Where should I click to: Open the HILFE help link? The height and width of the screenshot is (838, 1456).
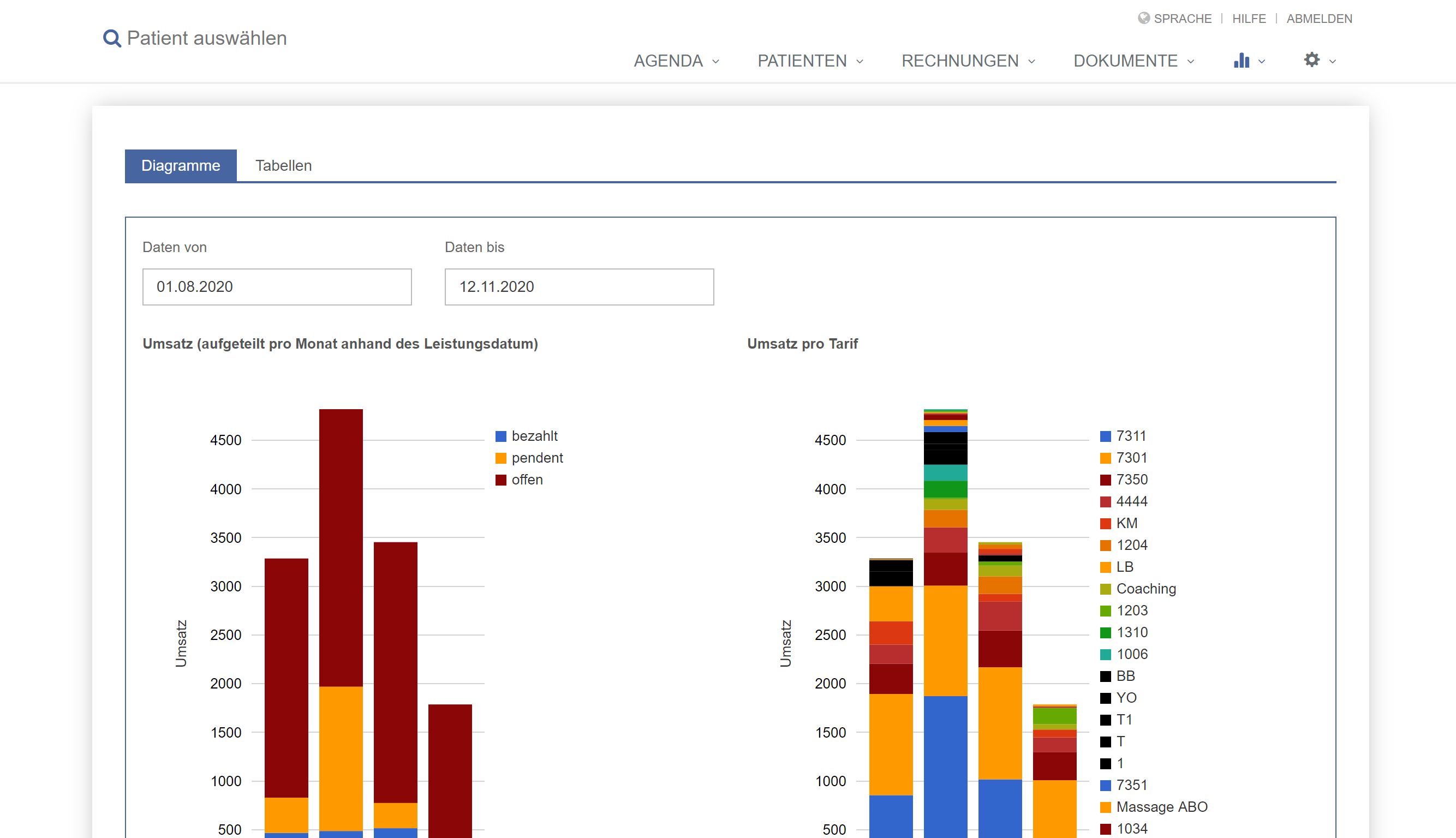click(1249, 19)
